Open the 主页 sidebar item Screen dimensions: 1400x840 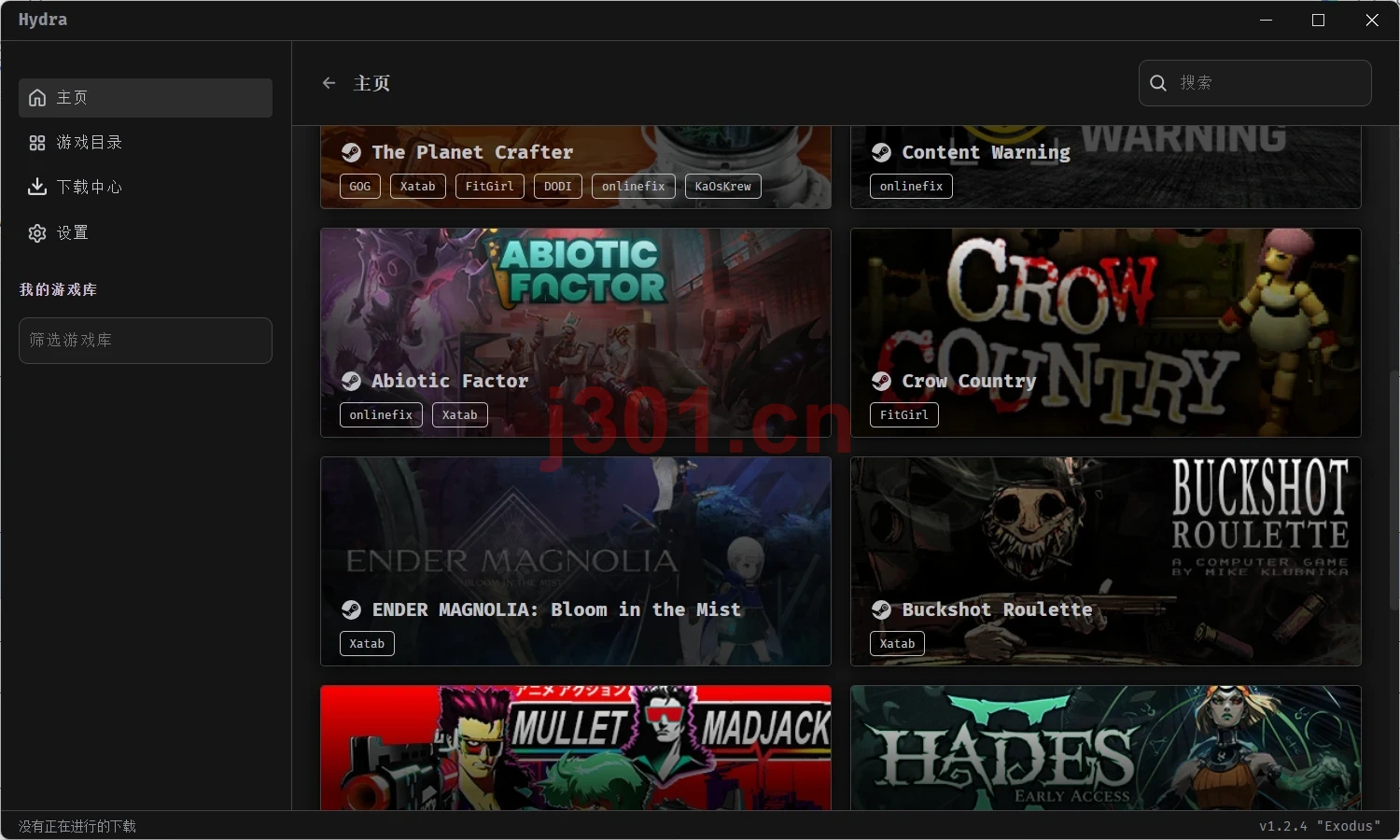click(x=146, y=98)
